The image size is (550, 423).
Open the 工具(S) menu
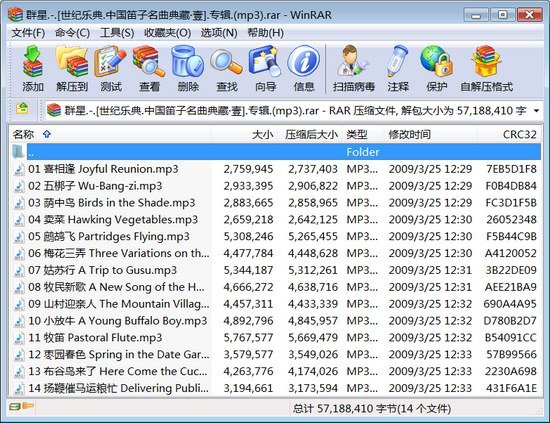point(117,33)
